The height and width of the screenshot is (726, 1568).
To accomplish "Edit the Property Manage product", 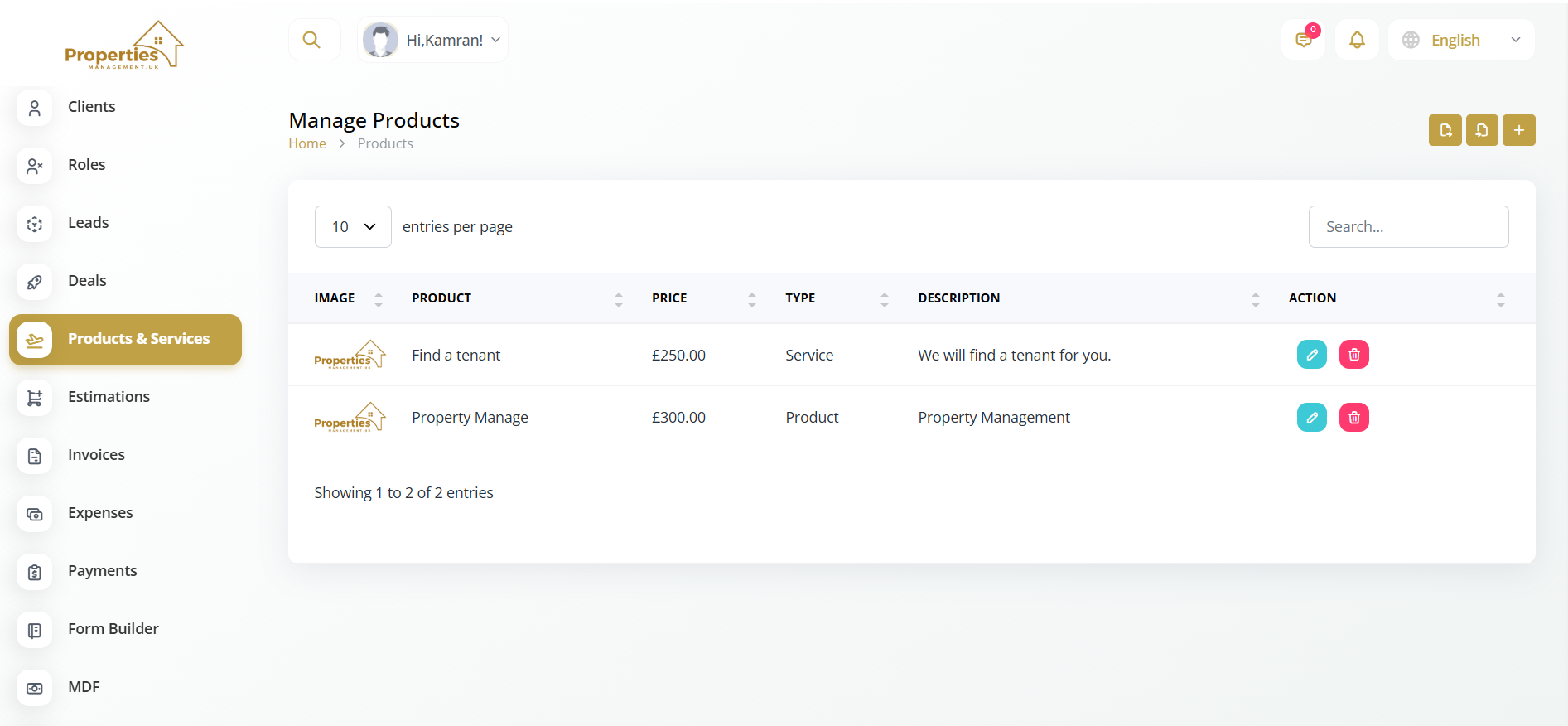I will (x=1311, y=418).
